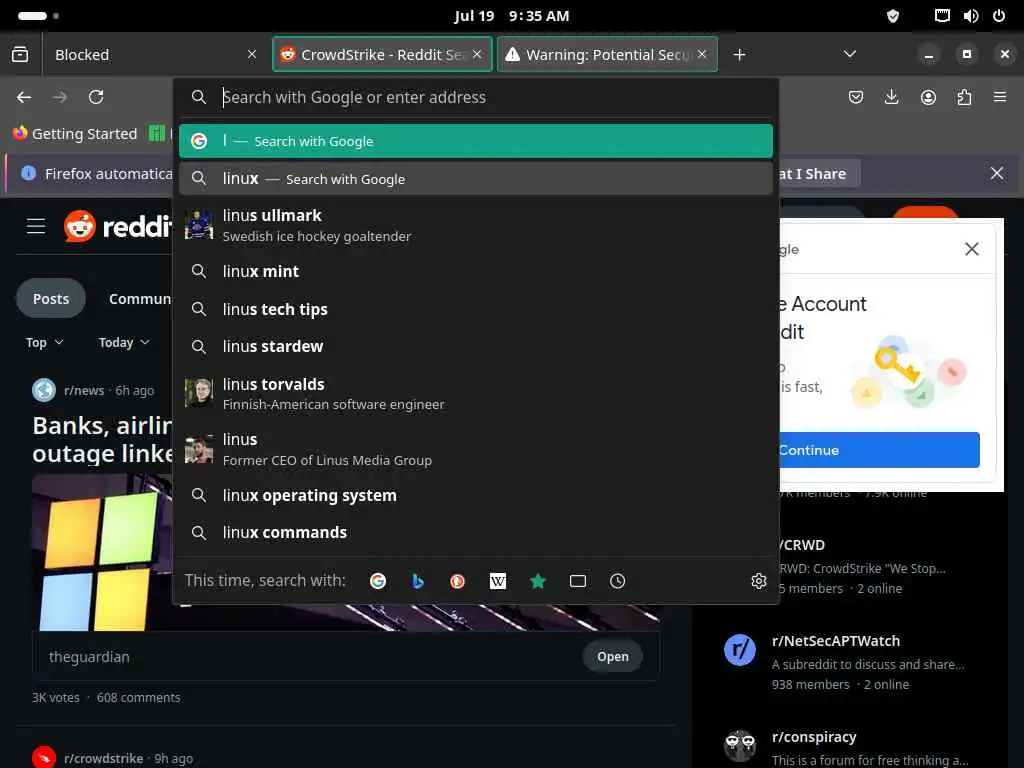The width and height of the screenshot is (1024, 768).
Task: Close the Warning Potential Security tab
Action: pos(702,54)
